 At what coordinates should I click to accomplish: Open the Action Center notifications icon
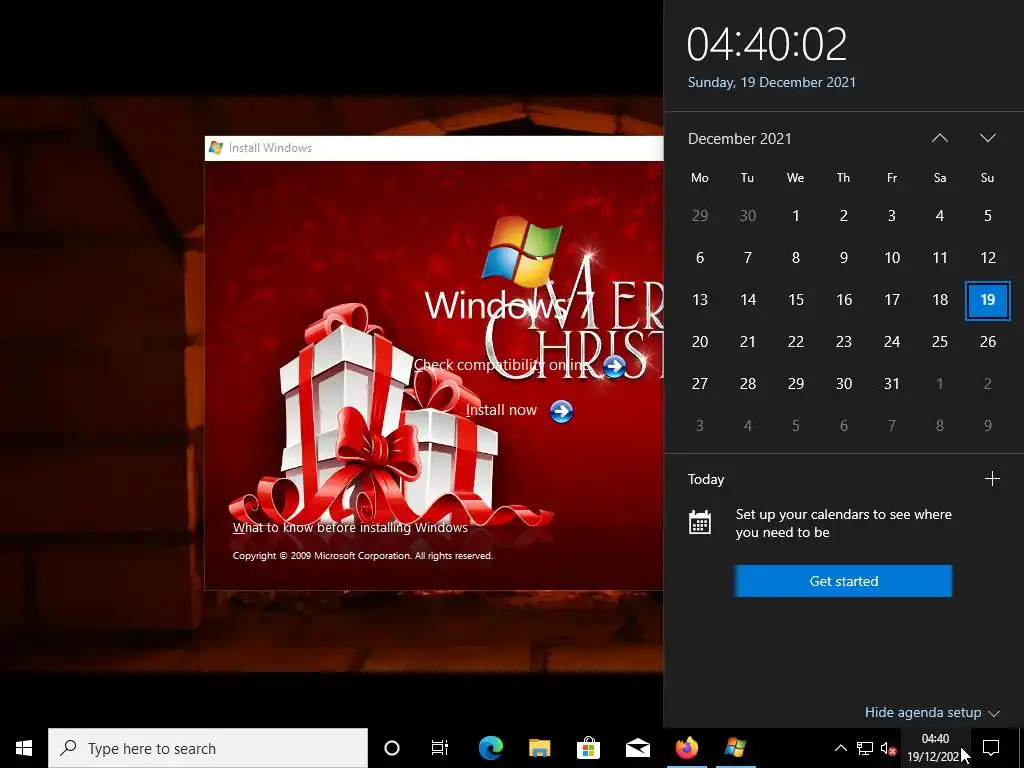(x=991, y=748)
